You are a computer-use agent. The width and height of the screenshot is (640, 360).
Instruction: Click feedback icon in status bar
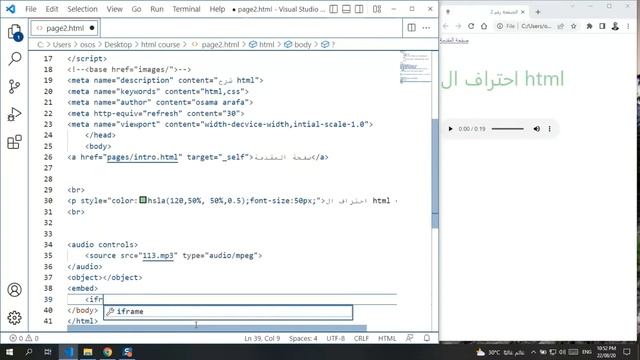(x=409, y=338)
